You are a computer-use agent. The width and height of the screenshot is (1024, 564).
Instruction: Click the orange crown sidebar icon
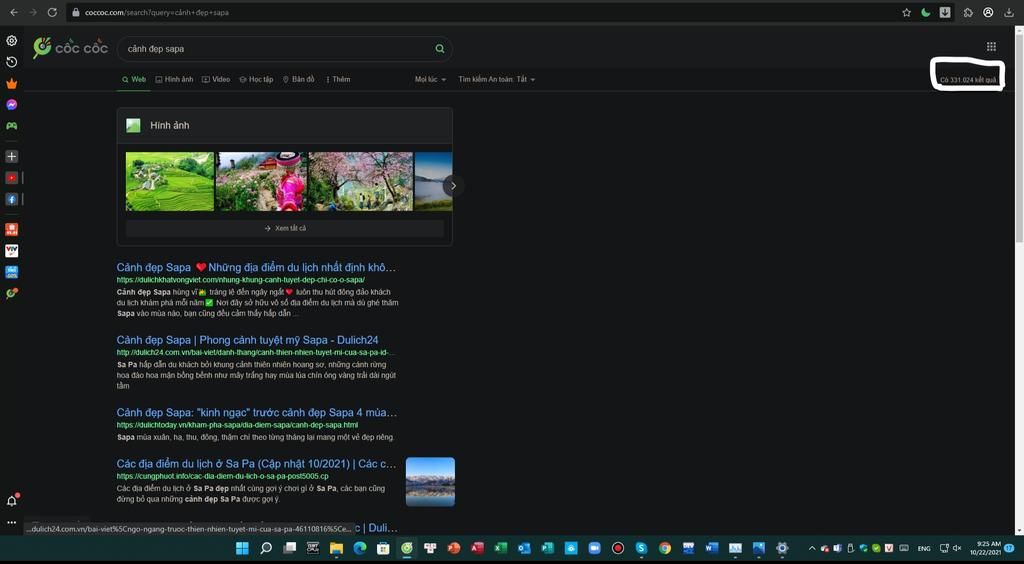point(12,84)
